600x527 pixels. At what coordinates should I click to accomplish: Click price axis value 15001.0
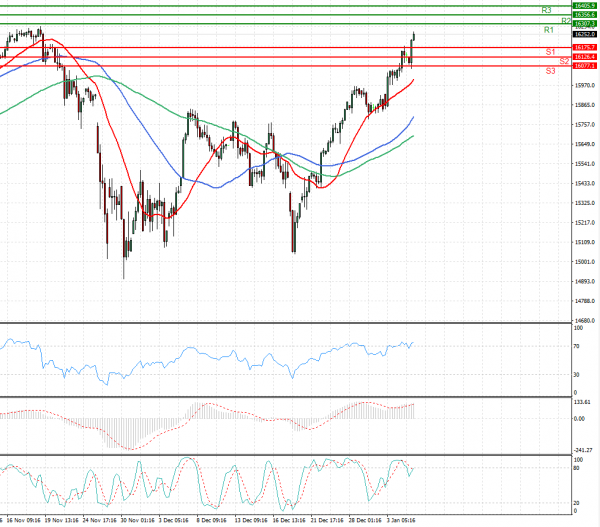[585, 262]
